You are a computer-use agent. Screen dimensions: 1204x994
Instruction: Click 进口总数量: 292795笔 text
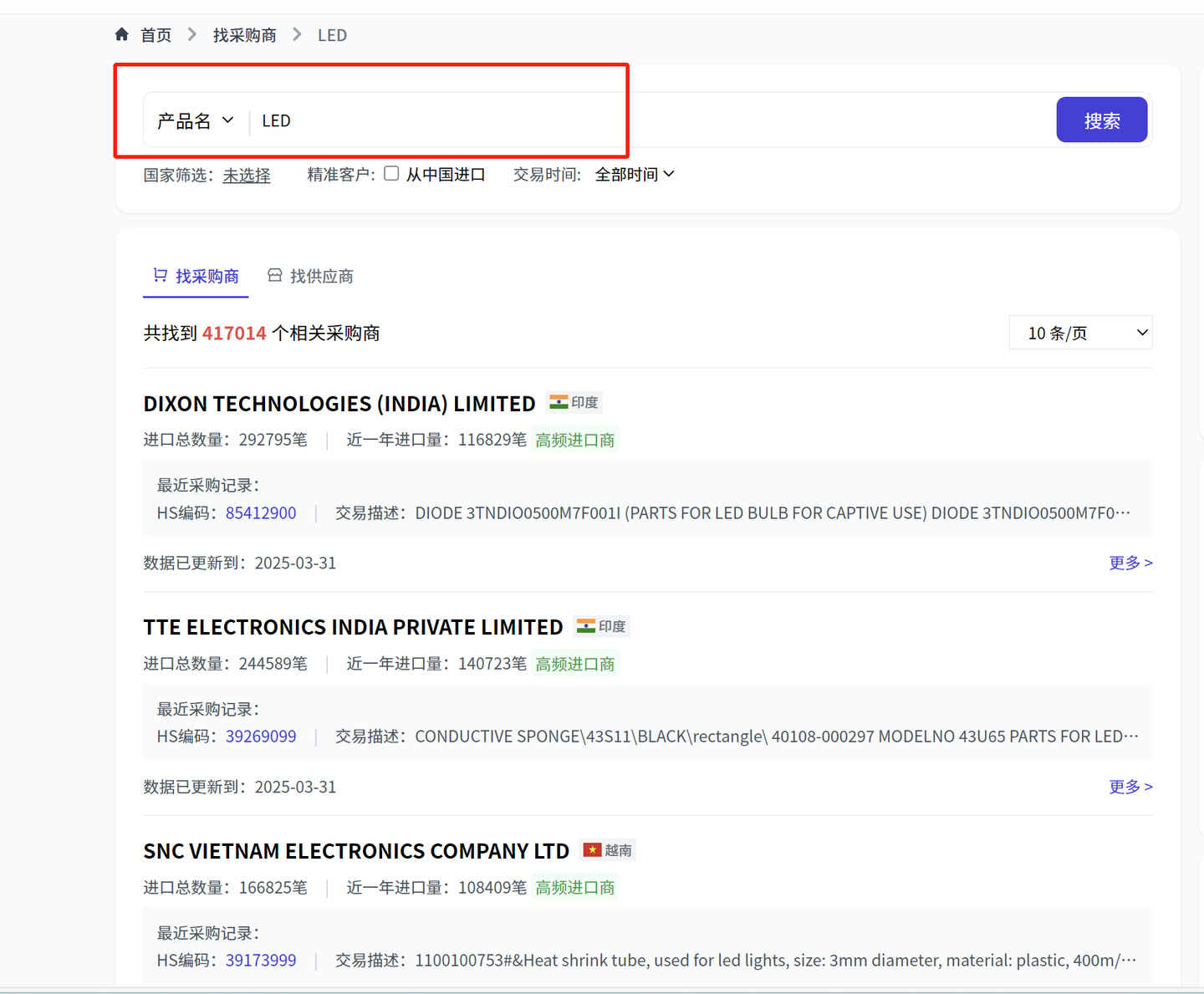pos(226,440)
